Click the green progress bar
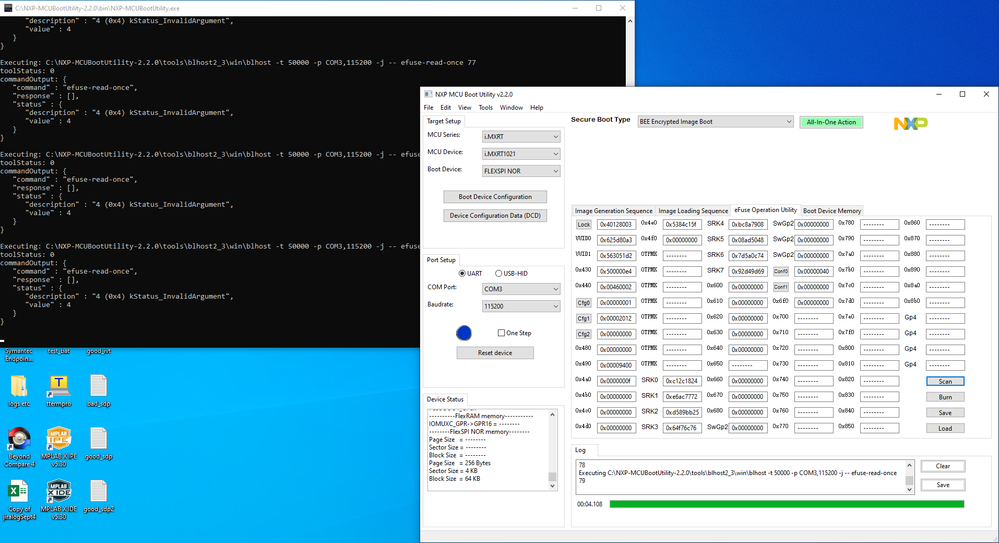Viewport: 999px width, 543px height. point(787,504)
